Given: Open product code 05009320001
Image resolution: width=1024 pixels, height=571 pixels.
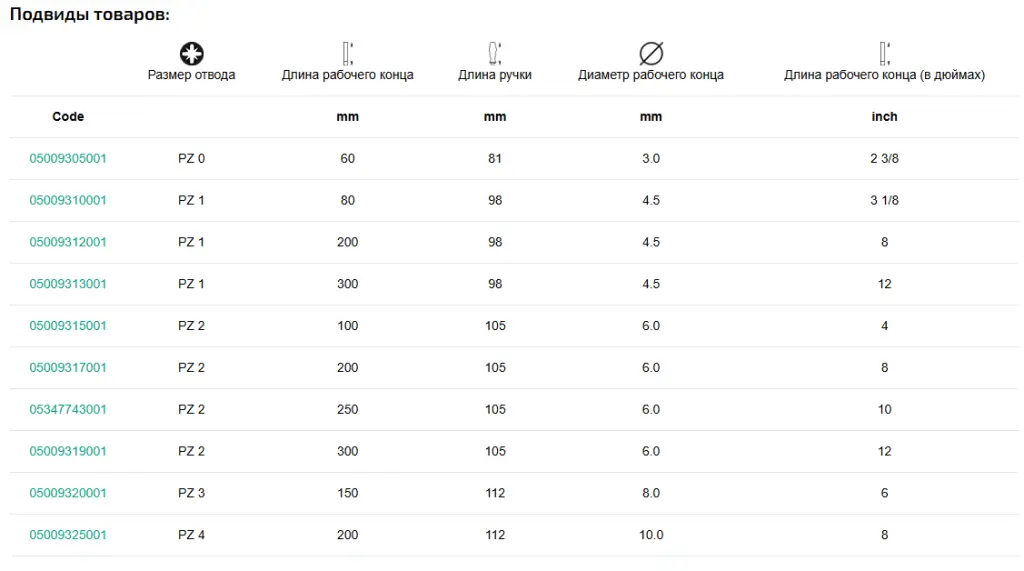Looking at the screenshot, I should click(x=68, y=493).
